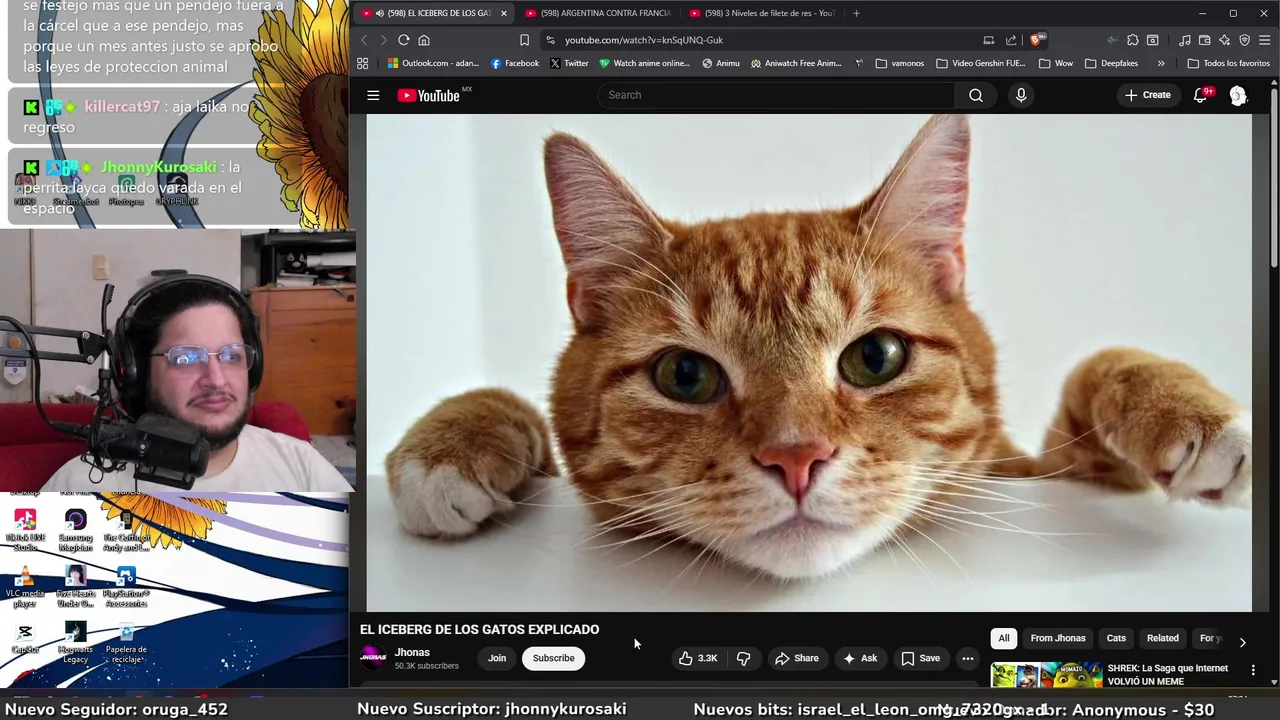
Task: Reload the page in browser toolbar
Action: [404, 40]
